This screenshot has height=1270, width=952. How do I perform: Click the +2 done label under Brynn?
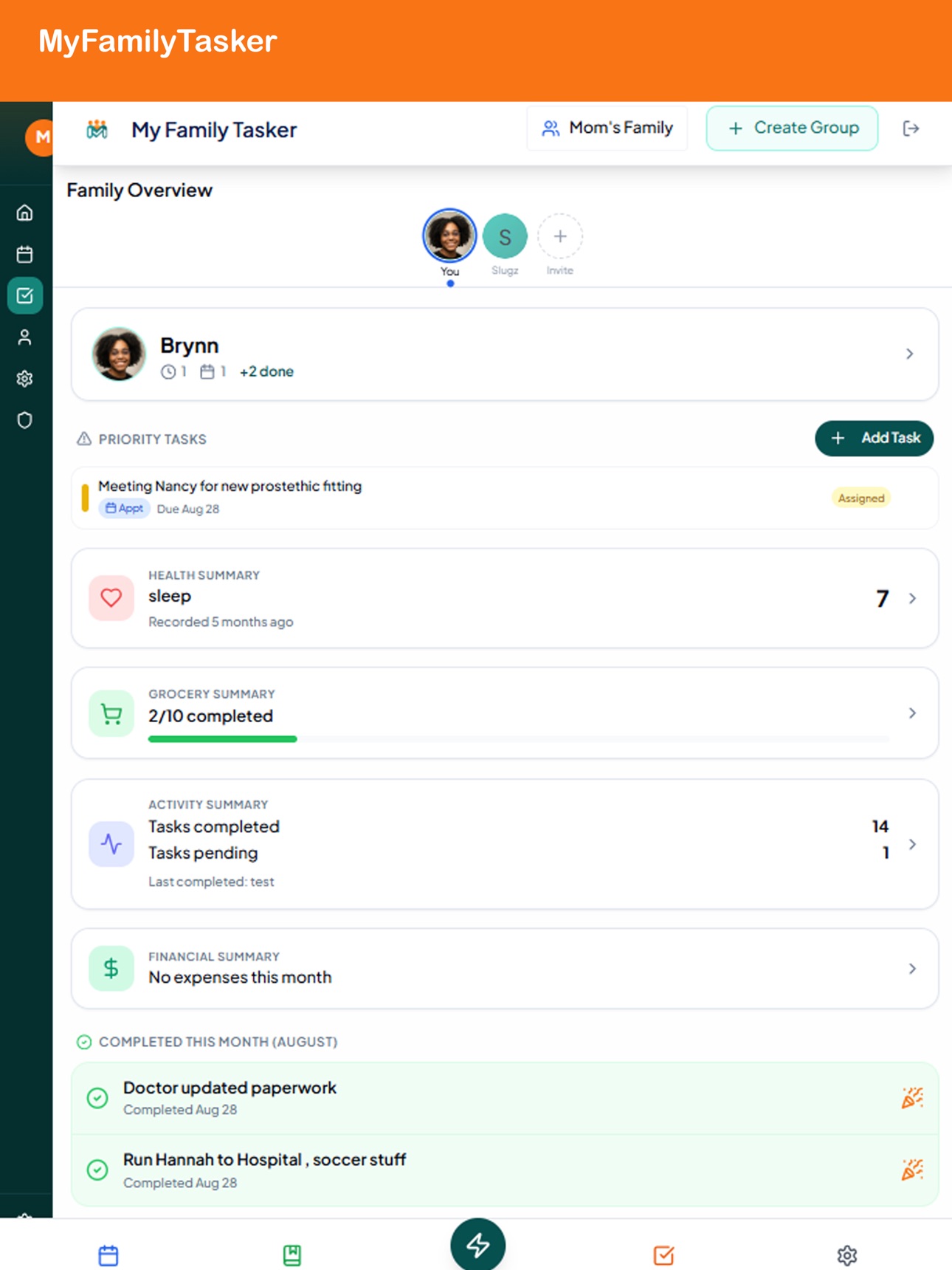pyautogui.click(x=266, y=371)
